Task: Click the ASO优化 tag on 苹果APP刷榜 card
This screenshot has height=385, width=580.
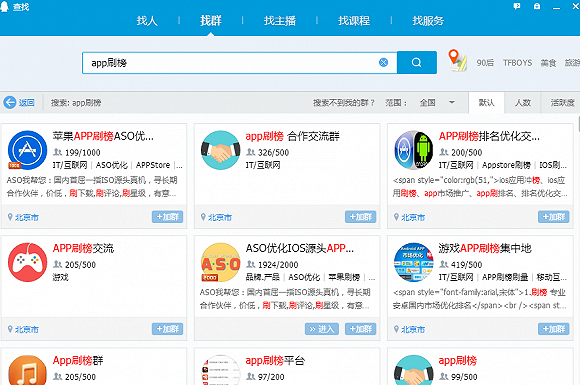Action: (x=112, y=165)
